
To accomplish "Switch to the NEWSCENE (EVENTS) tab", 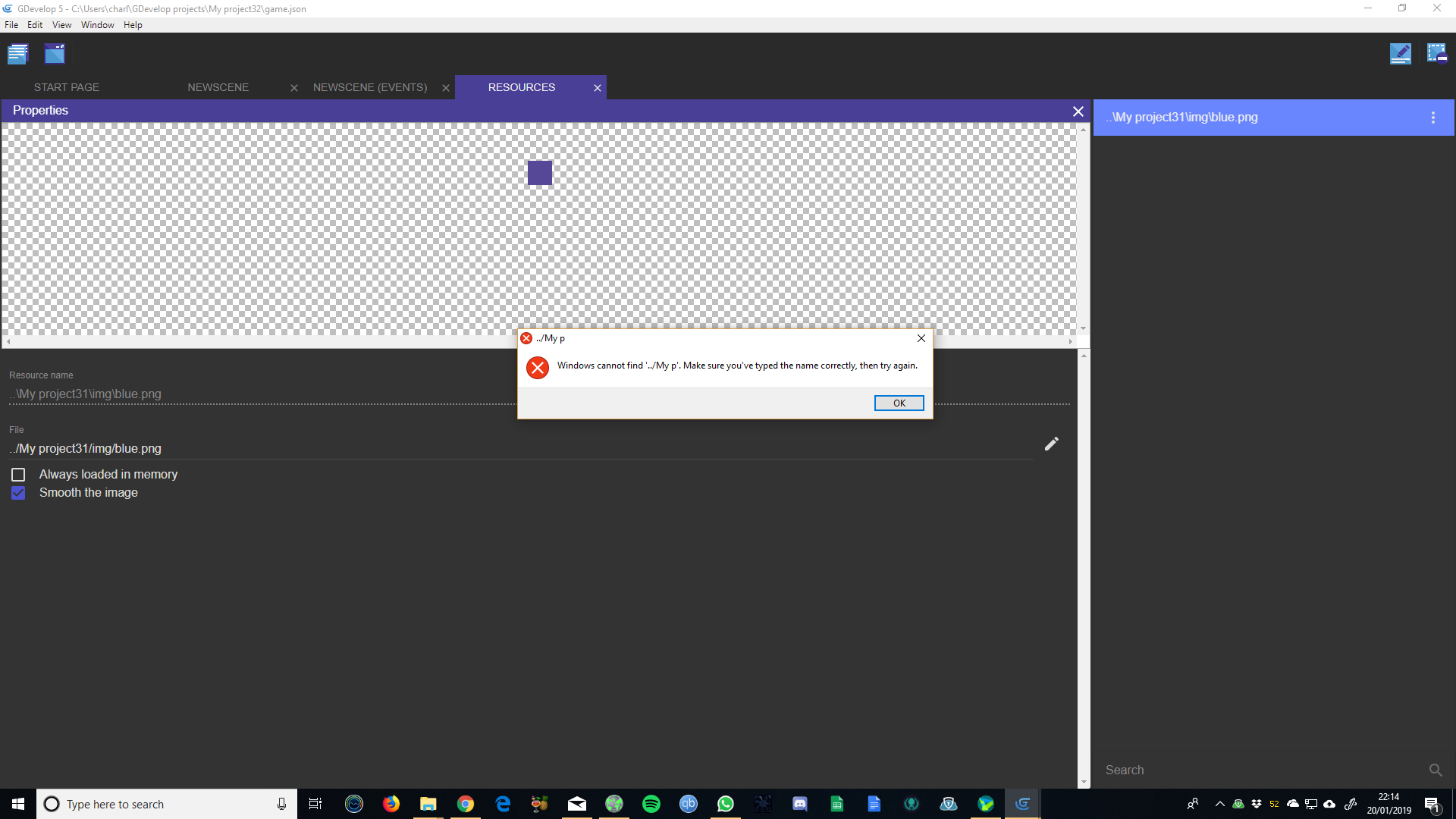I will point(370,88).
